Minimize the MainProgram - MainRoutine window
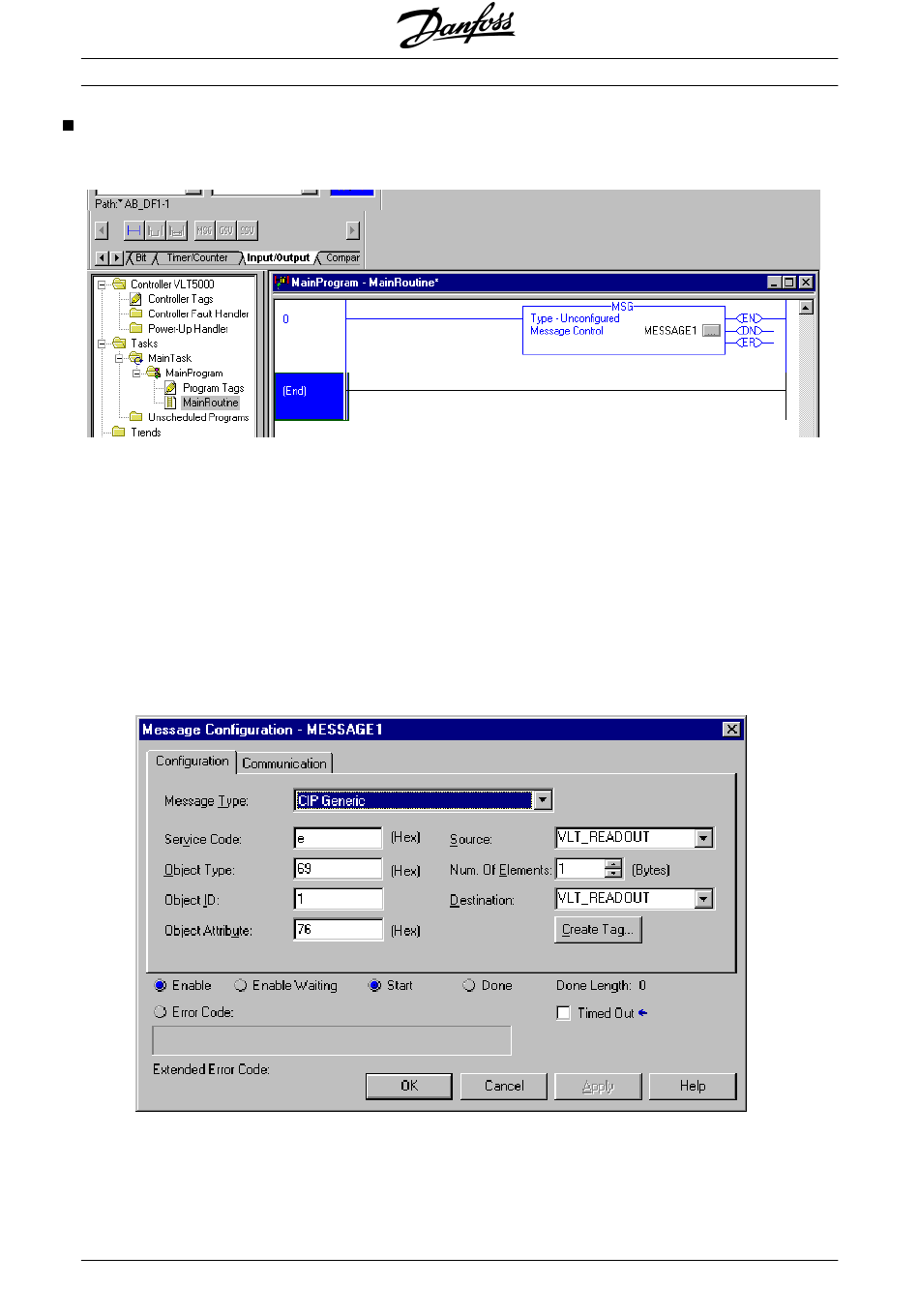The image size is (919, 1316). coord(774,283)
